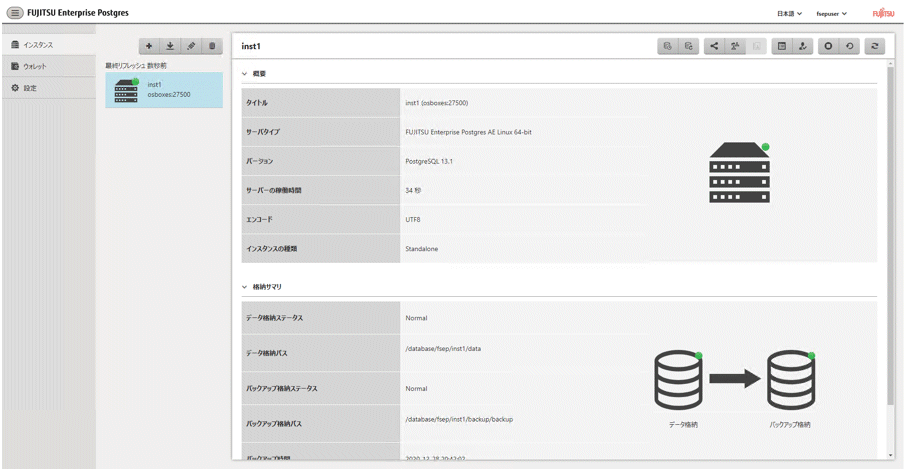904x471 pixels.
Task: Click the 最終リフレッシュ 数秒前 text
Action: [x=135, y=66]
